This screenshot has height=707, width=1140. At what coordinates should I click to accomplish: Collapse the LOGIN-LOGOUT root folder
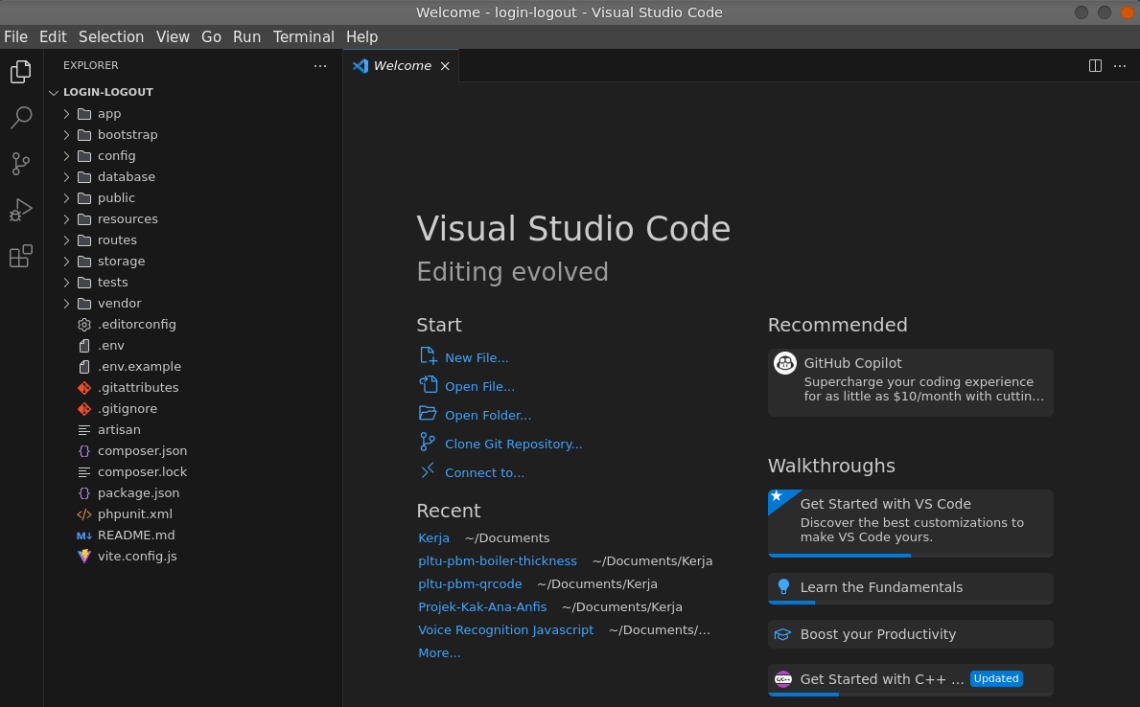(54, 92)
